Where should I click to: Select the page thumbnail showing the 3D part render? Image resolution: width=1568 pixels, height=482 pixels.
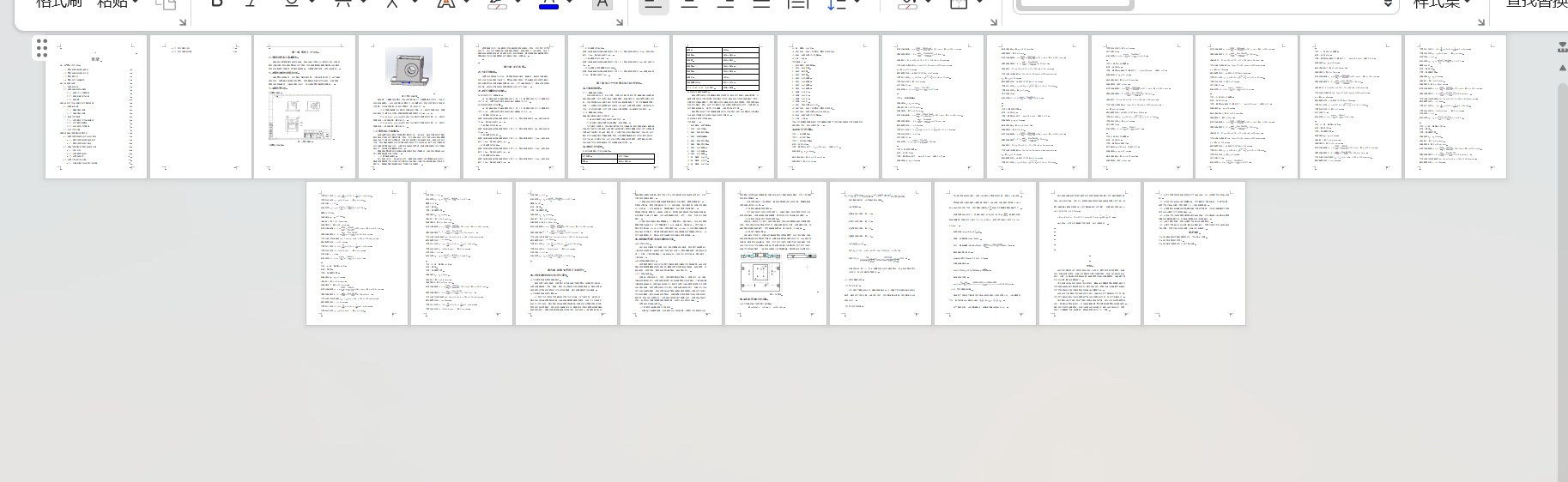[409, 106]
